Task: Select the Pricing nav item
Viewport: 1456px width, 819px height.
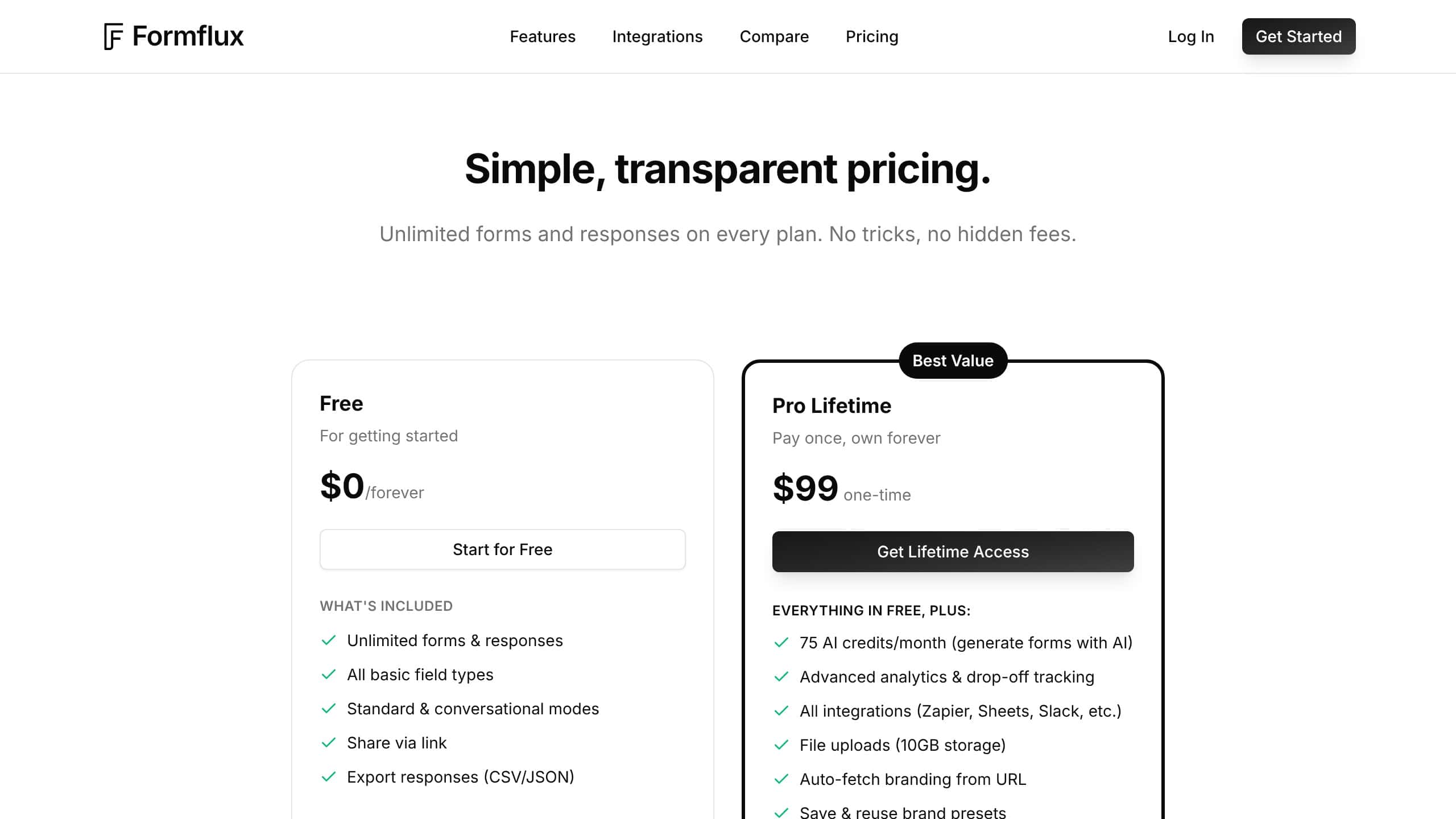Action: [x=872, y=36]
